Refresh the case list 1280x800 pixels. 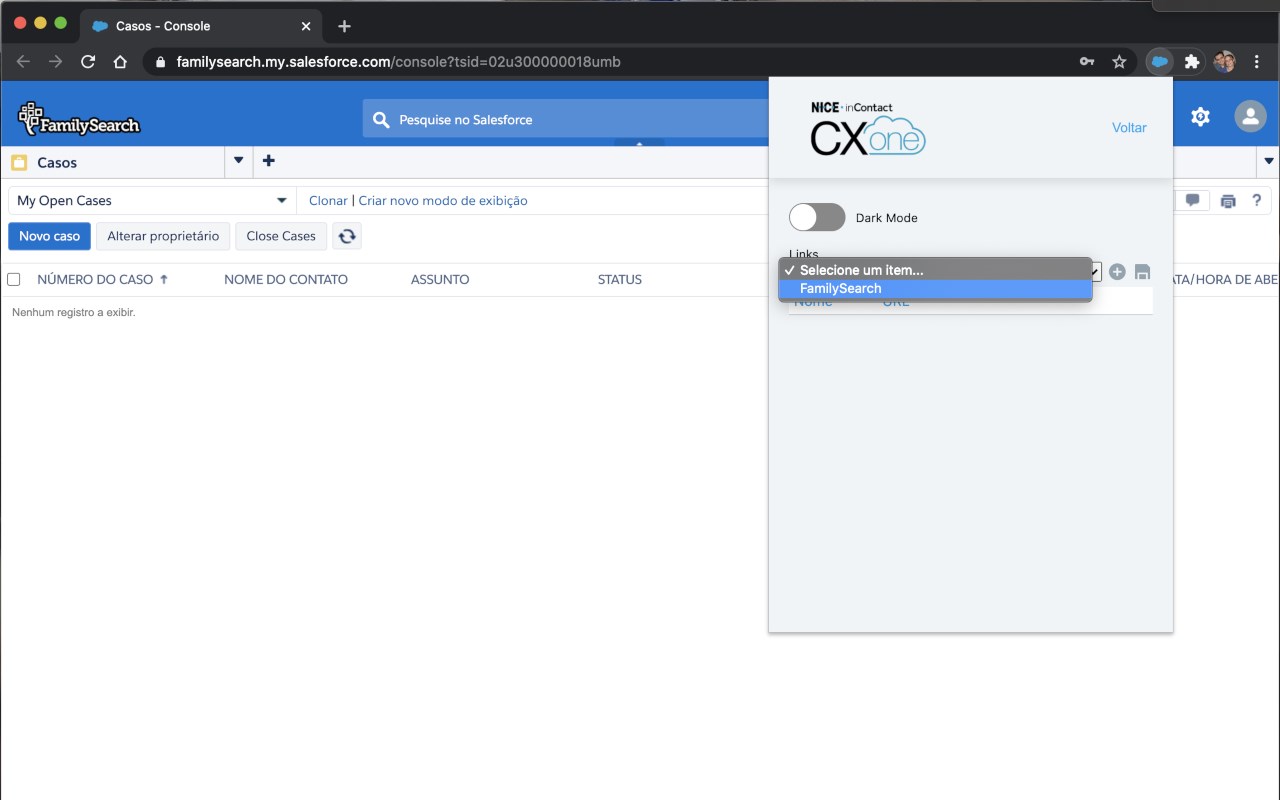(347, 236)
